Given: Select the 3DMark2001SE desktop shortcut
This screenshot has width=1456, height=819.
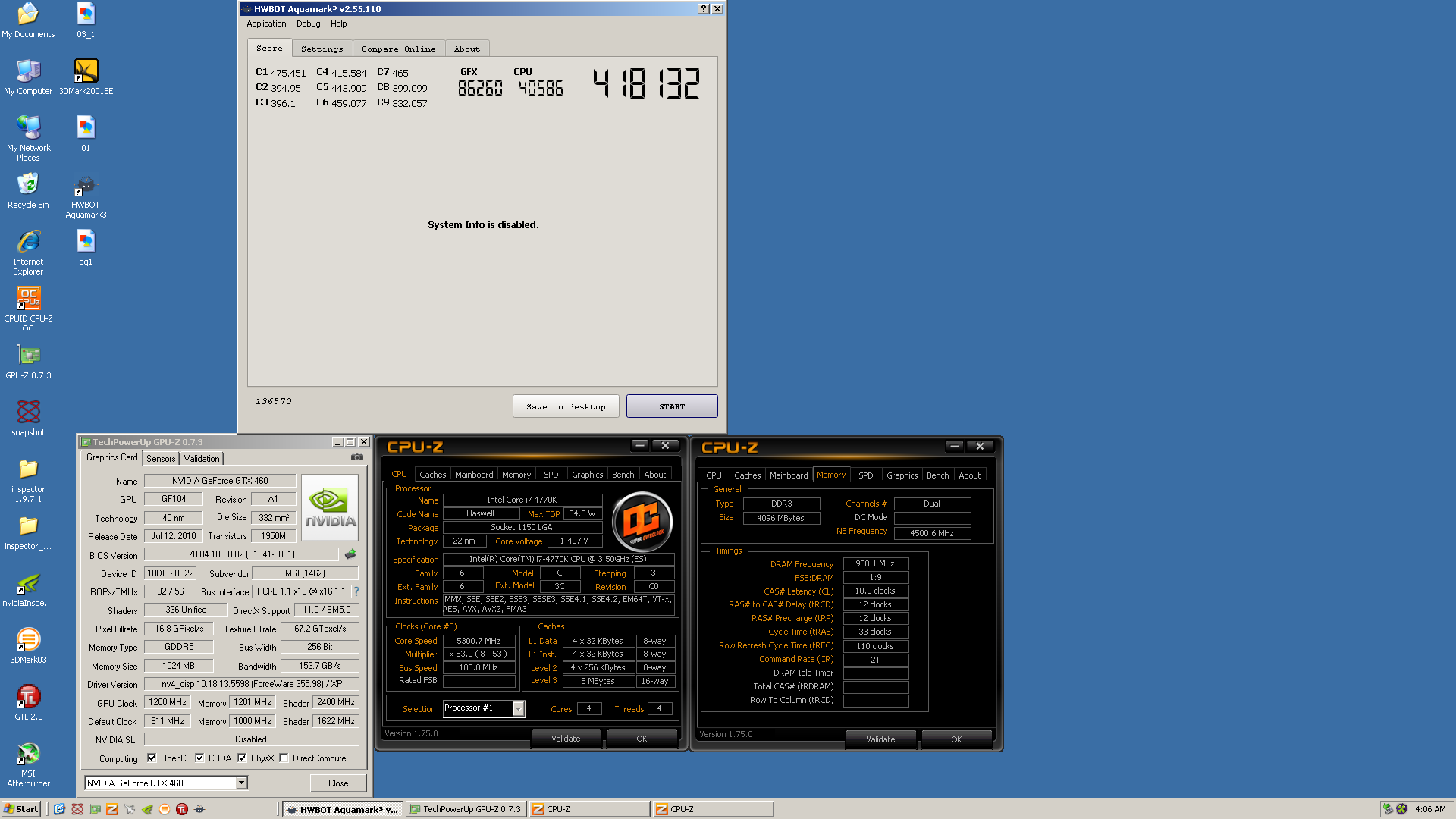Looking at the screenshot, I should (86, 77).
